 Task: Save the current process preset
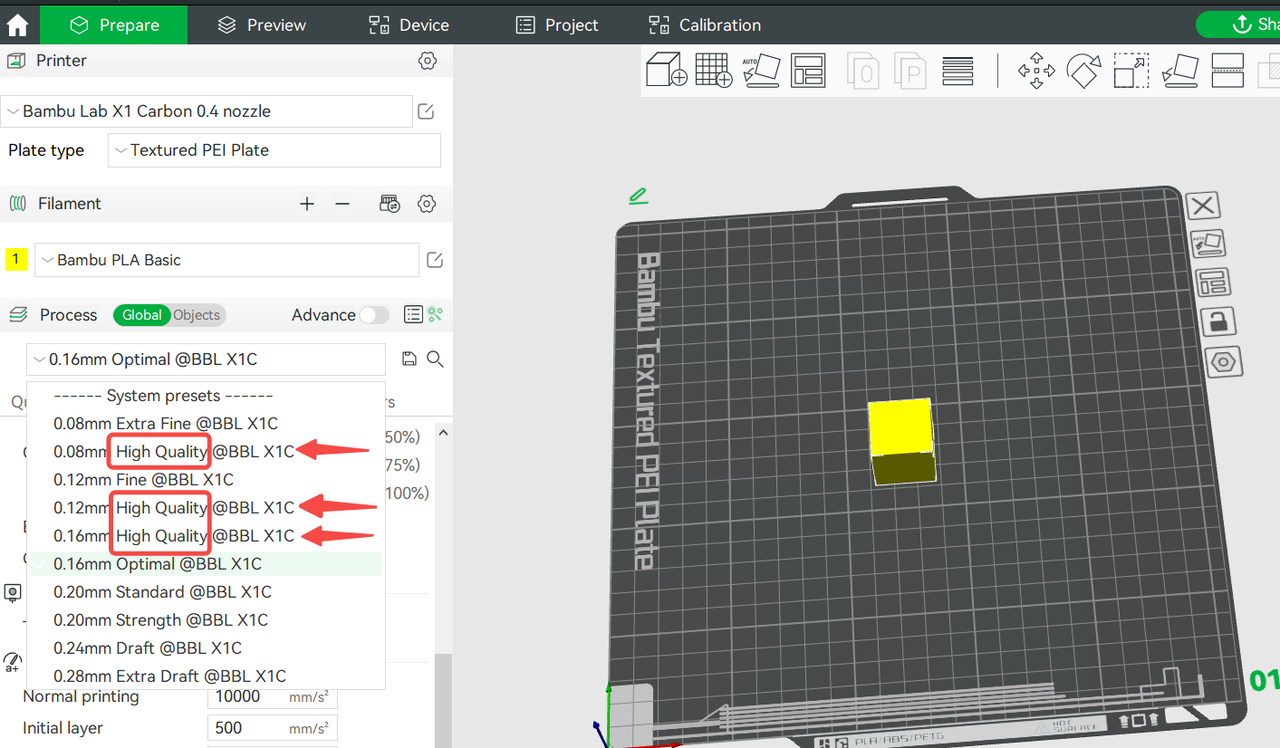click(408, 359)
